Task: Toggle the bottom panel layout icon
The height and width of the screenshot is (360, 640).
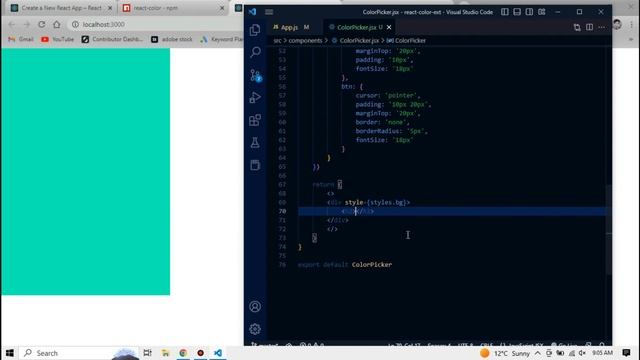Action: 517,12
